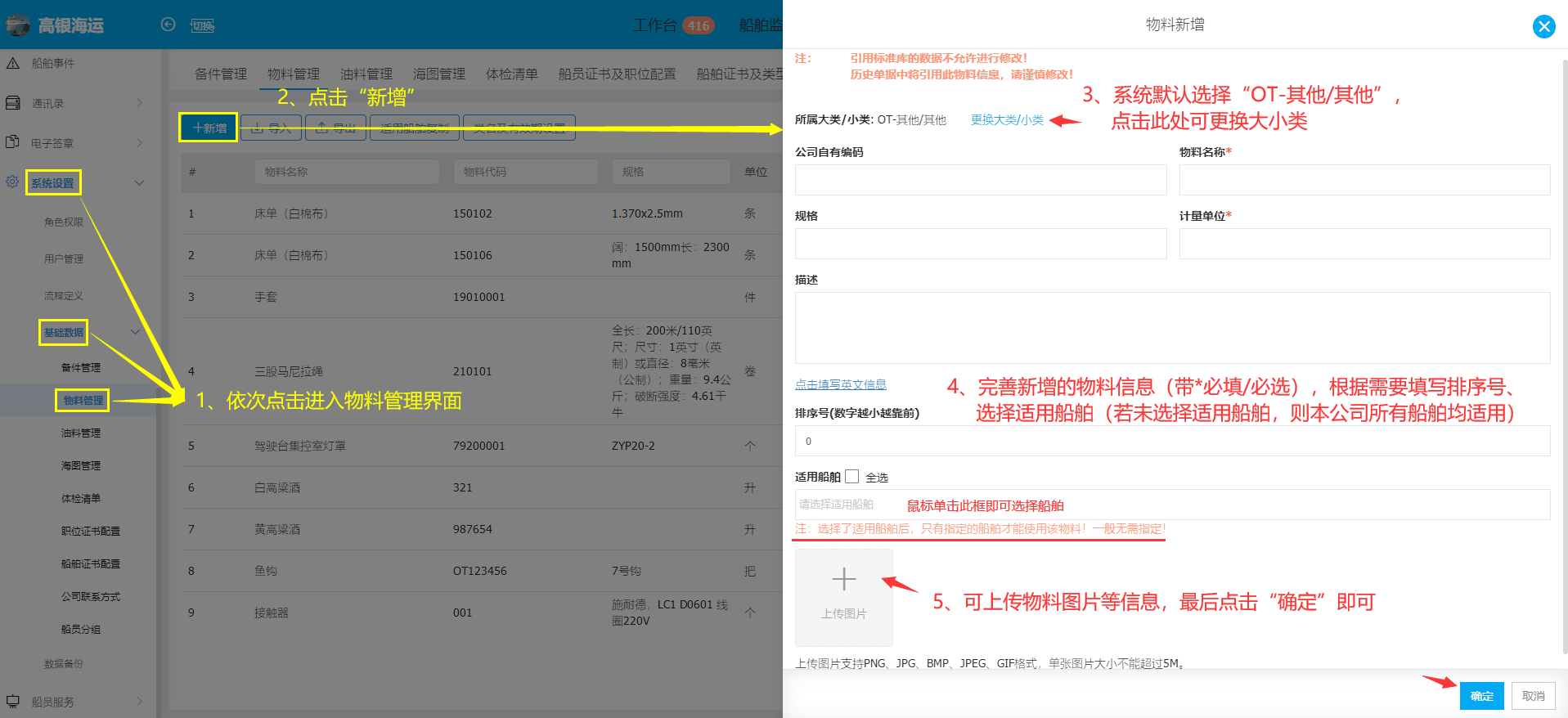1568x718 pixels.
Task: Open the 工作台 tab in the header
Action: coord(654,25)
